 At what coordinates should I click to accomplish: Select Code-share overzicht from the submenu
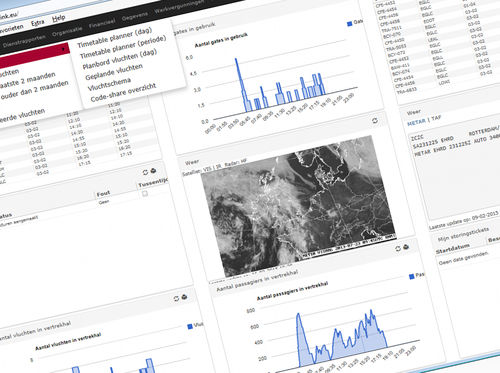coord(123,92)
